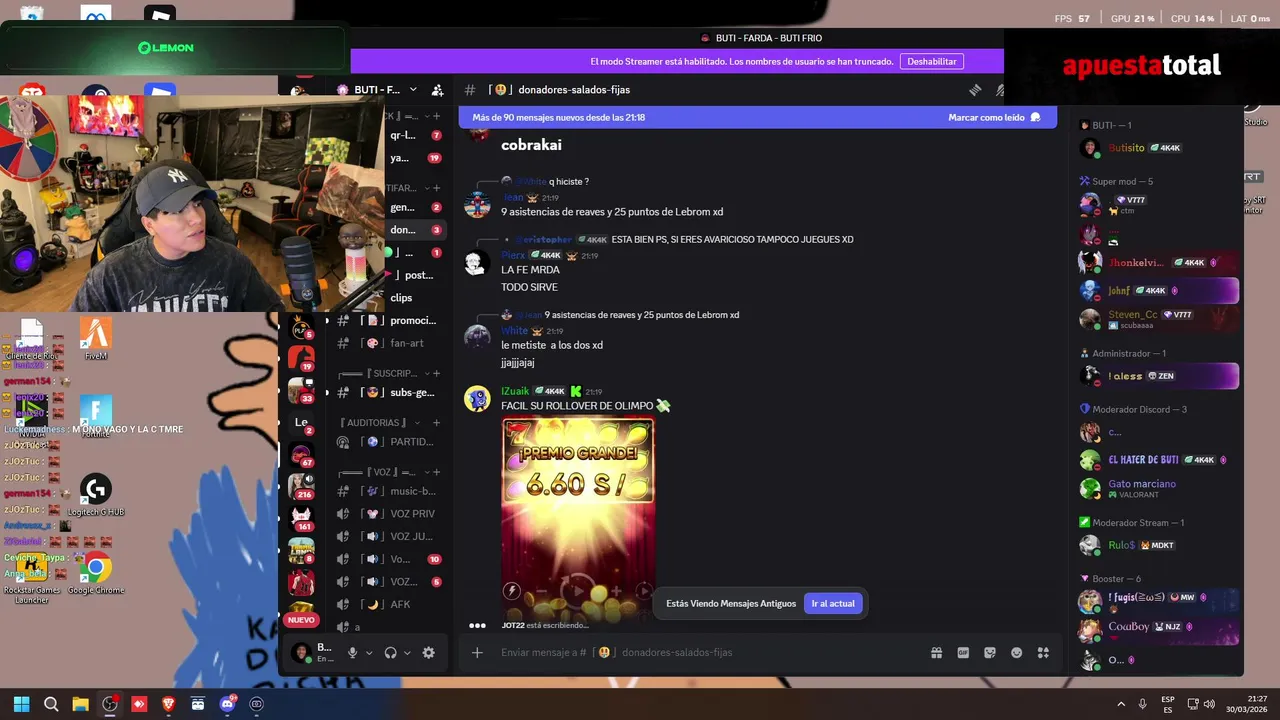Add channel to SUSCRIP... category plus

(437, 373)
